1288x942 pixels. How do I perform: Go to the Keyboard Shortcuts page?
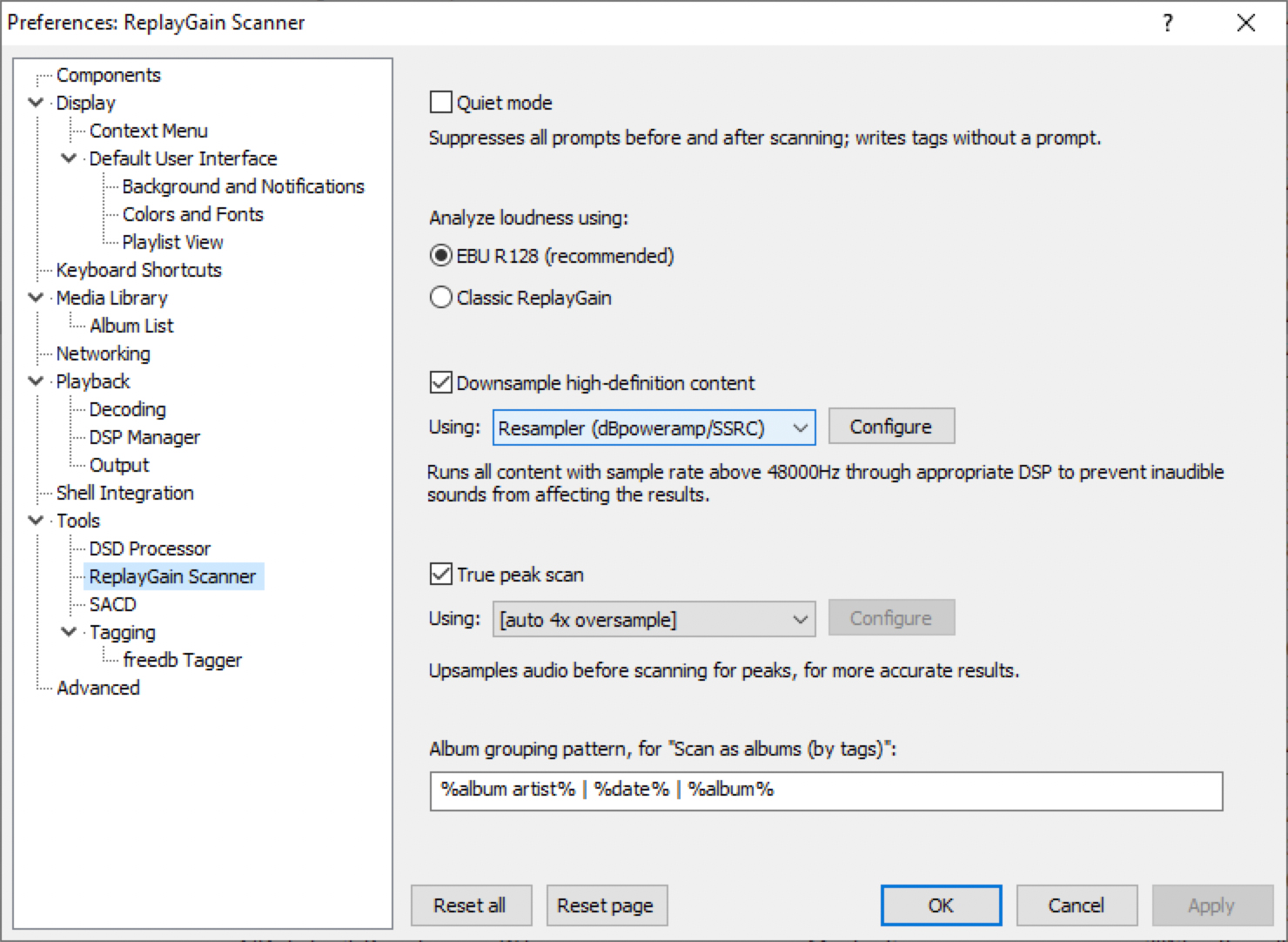pos(138,270)
